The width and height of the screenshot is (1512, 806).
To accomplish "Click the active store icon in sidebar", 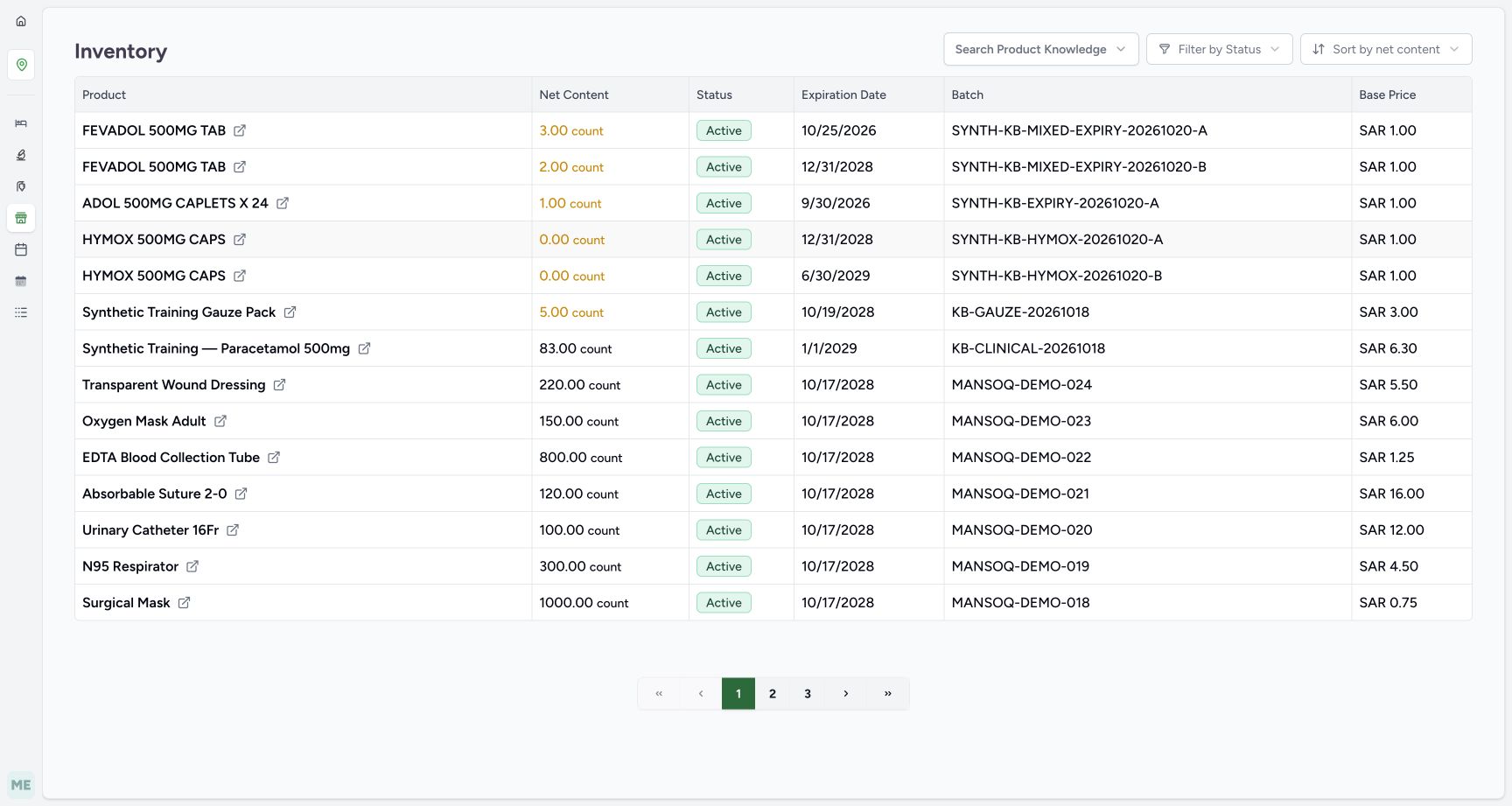I will pos(21,218).
